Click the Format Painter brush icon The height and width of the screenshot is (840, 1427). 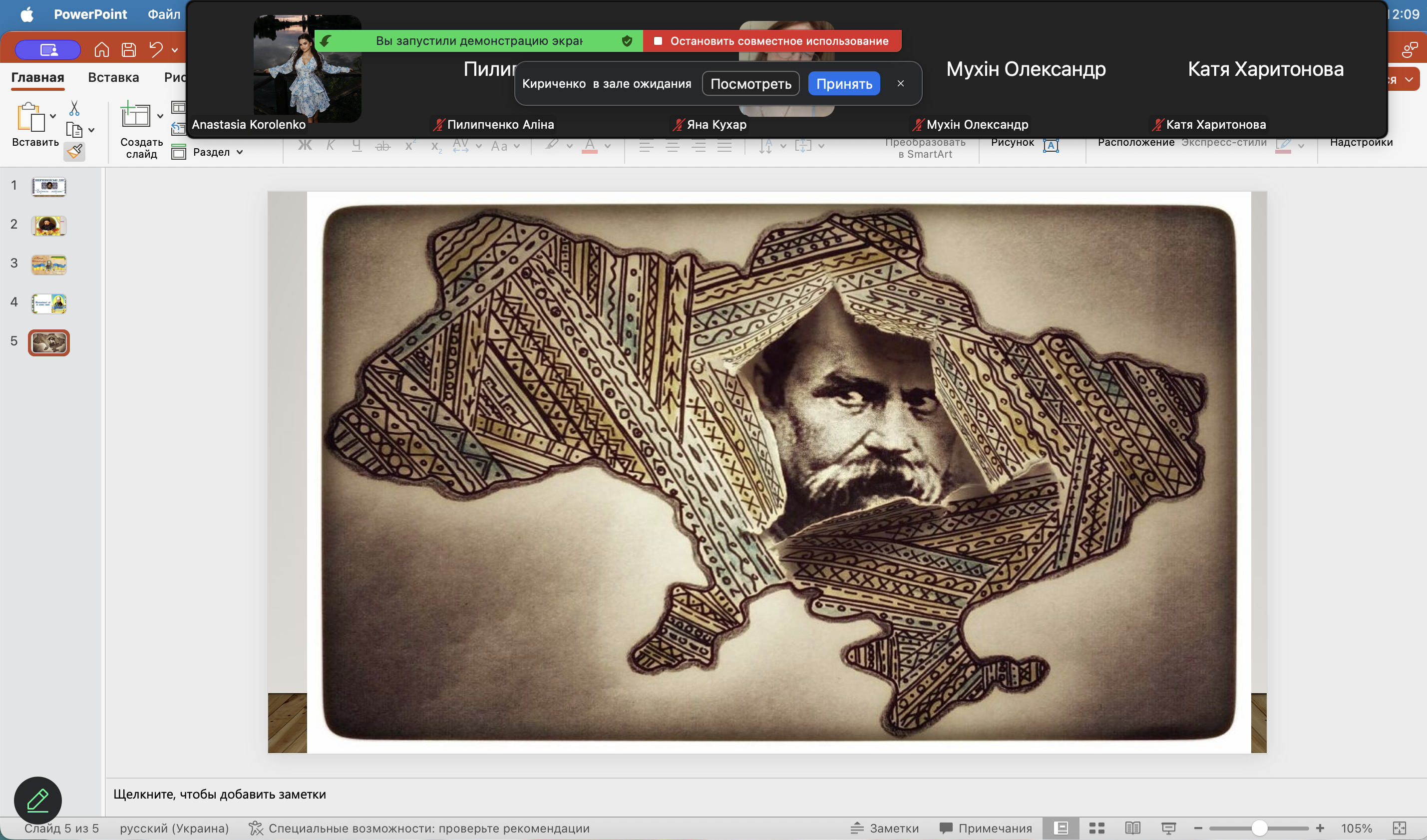pos(74,151)
